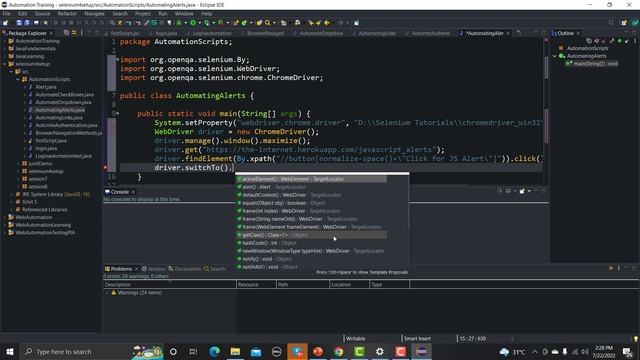Open Microsoft Edge from the taskbar

pos(214,351)
